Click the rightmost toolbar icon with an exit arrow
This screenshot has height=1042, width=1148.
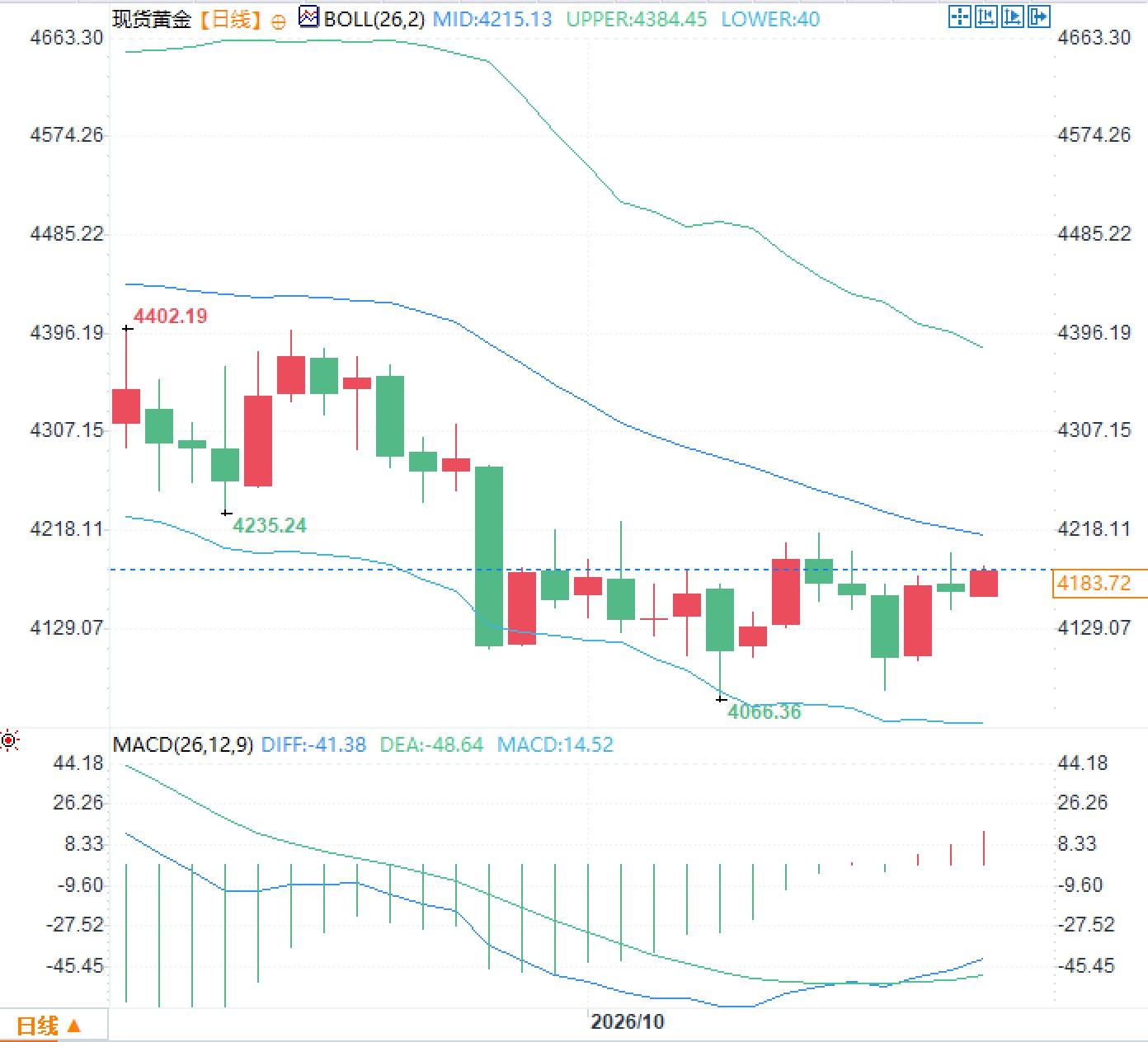click(x=1039, y=16)
